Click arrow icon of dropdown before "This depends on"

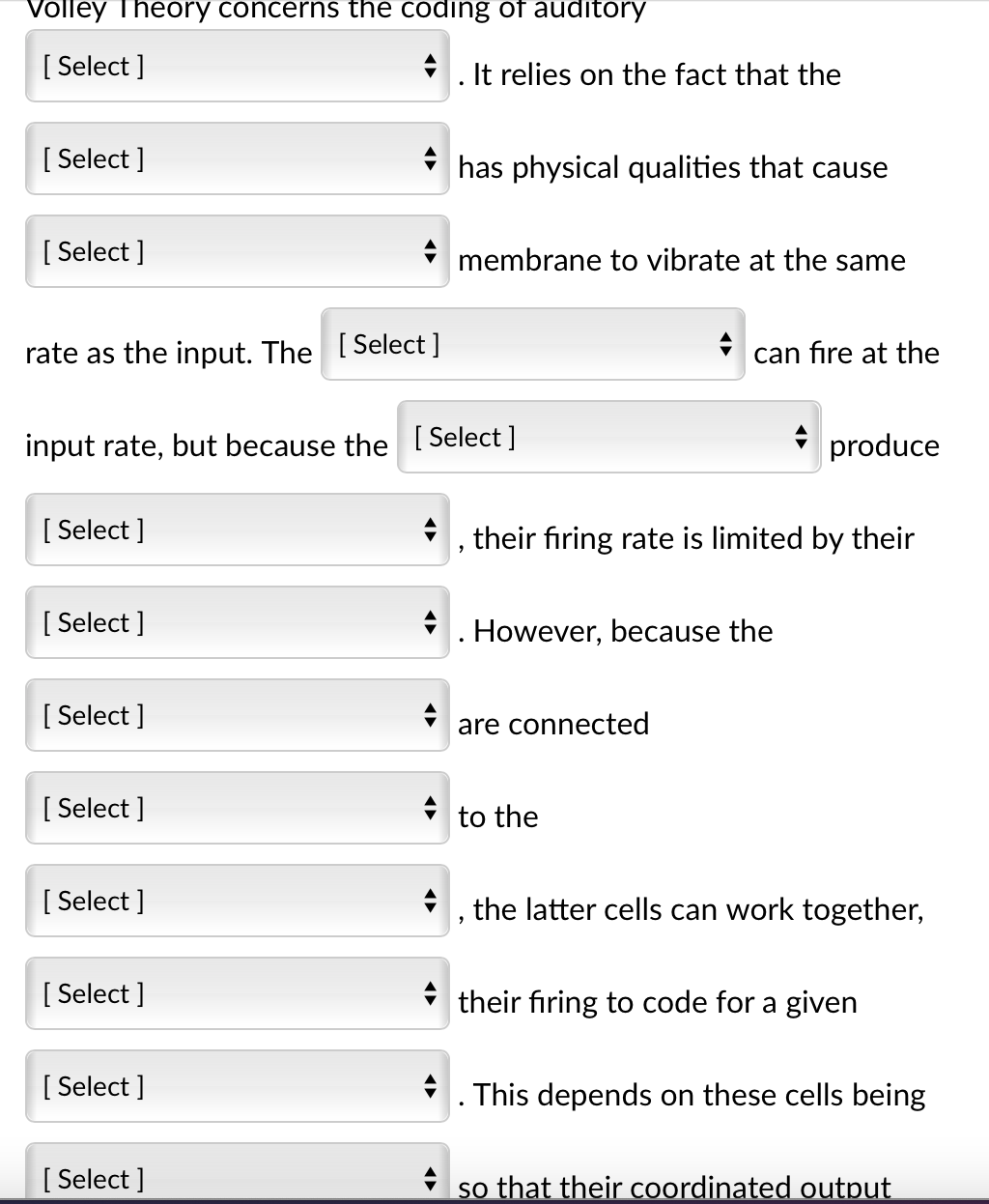click(x=431, y=1087)
